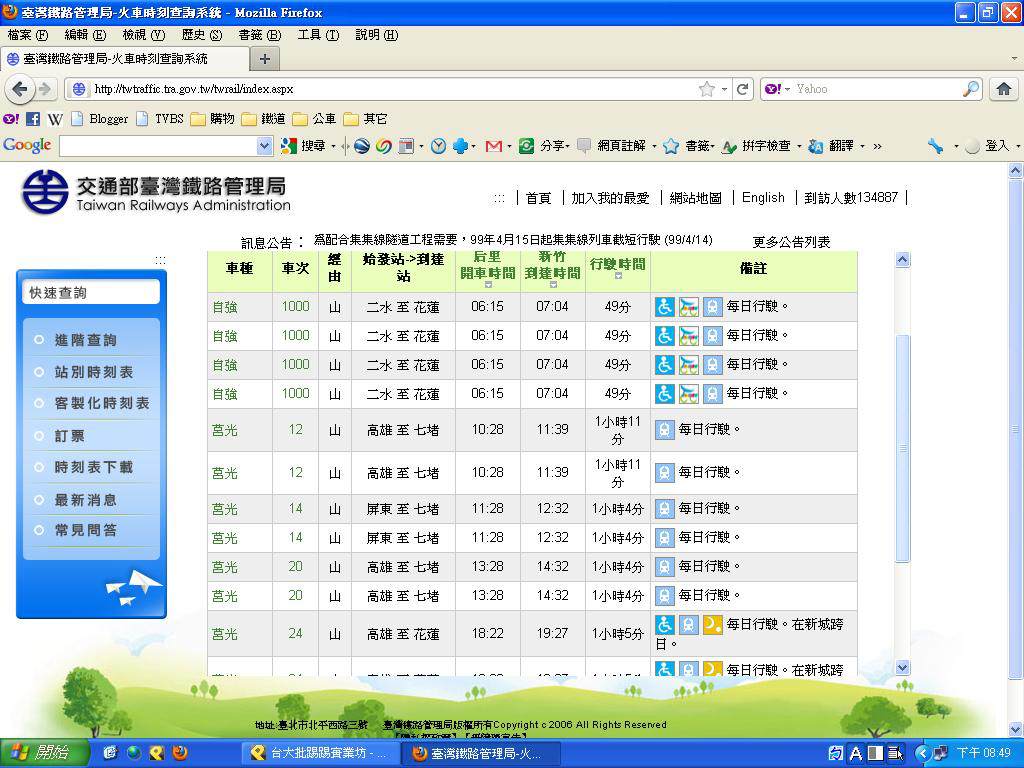Bookmark this page with the star icon

(707, 89)
